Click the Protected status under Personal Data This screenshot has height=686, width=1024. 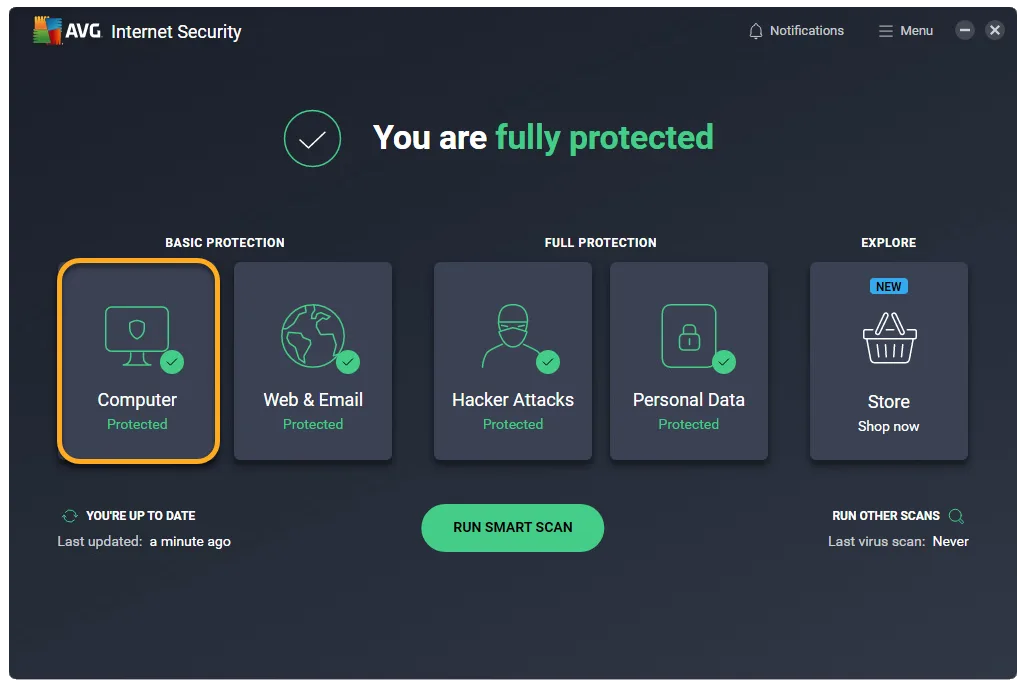click(x=689, y=425)
